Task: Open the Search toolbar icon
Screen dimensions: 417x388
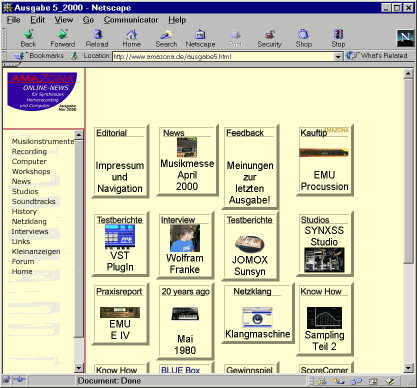Action: pyautogui.click(x=166, y=34)
